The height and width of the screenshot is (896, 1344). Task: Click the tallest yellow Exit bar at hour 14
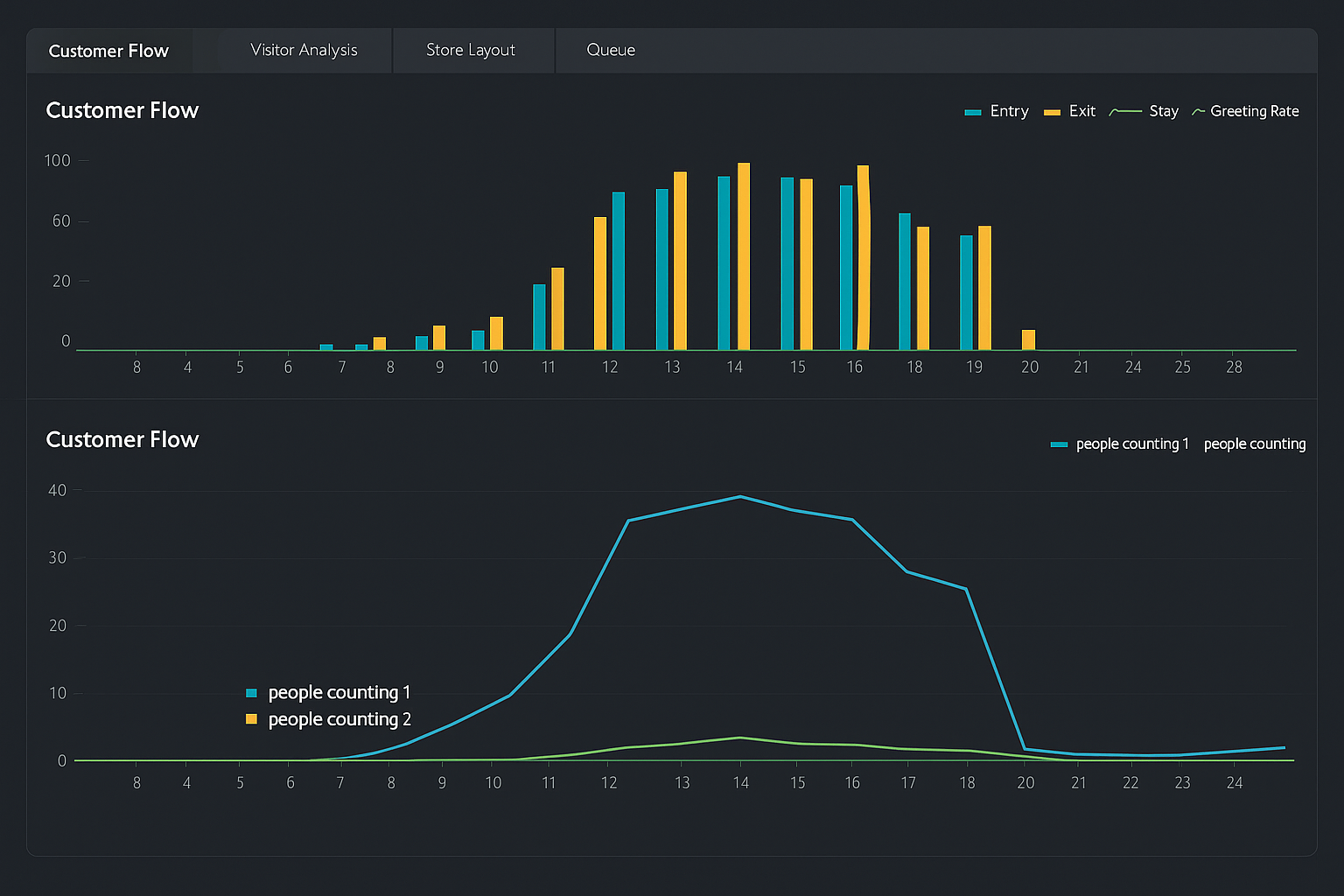[744, 256]
